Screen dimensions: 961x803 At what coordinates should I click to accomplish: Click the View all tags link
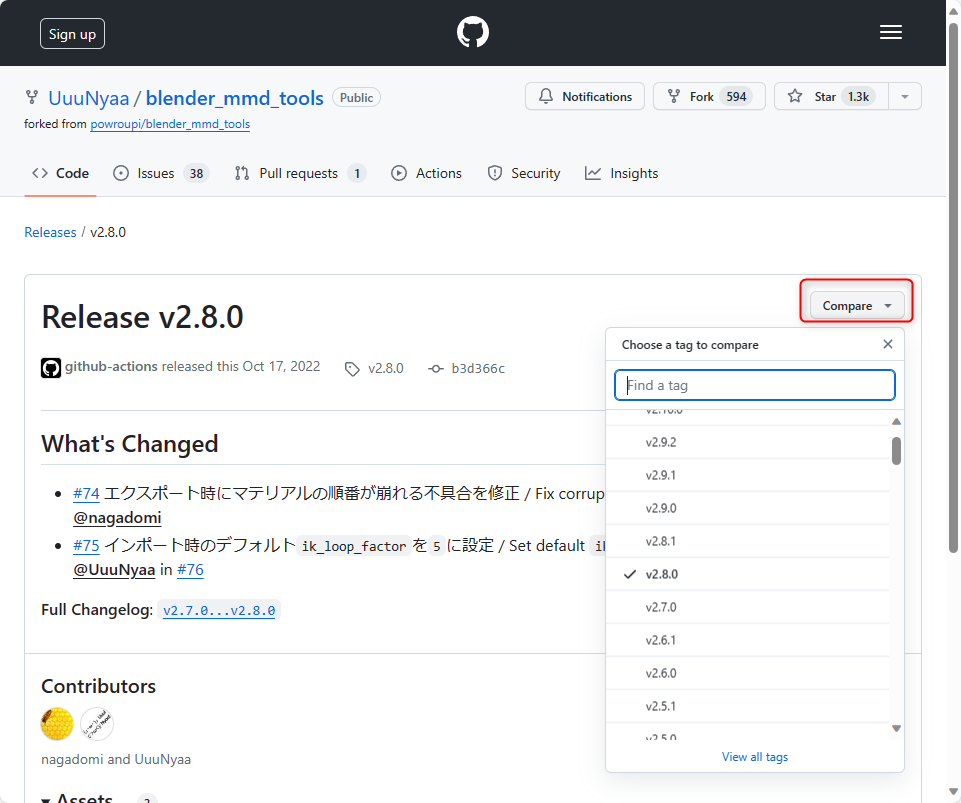coord(754,757)
